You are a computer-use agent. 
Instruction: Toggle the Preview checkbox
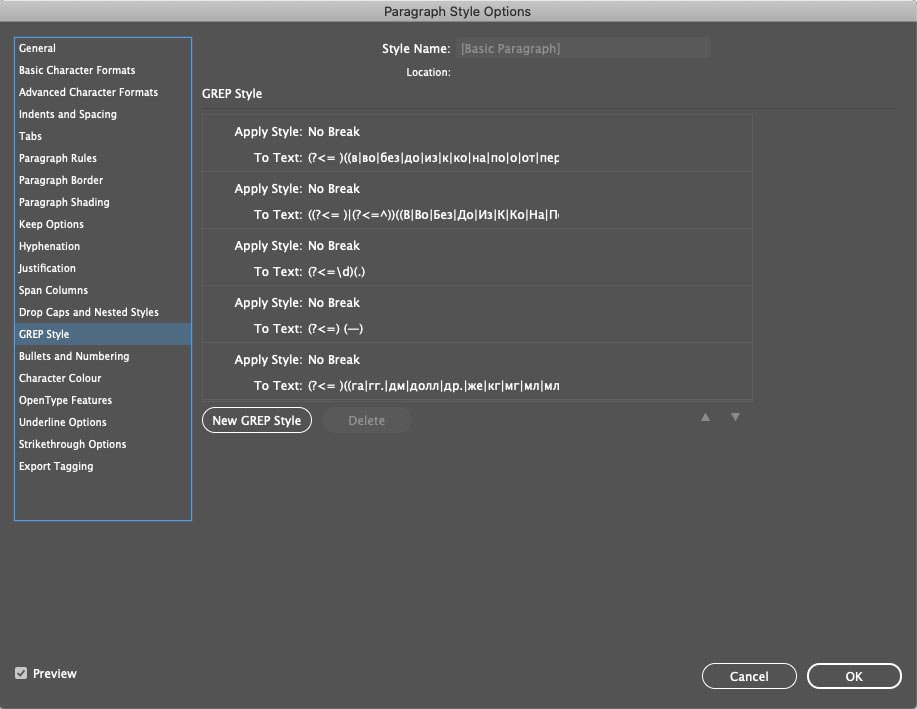tap(21, 673)
